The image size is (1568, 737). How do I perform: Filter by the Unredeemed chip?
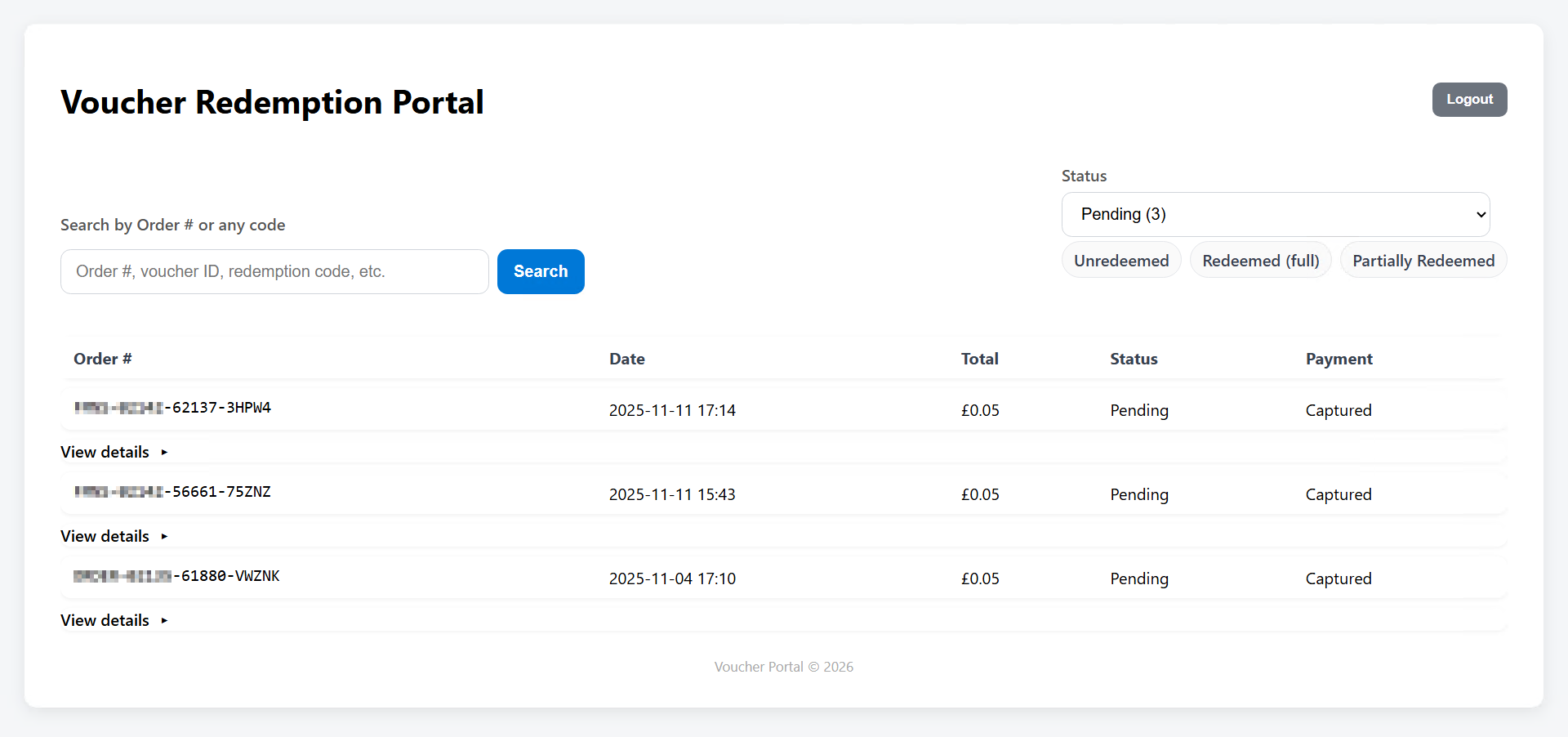pyautogui.click(x=1120, y=261)
